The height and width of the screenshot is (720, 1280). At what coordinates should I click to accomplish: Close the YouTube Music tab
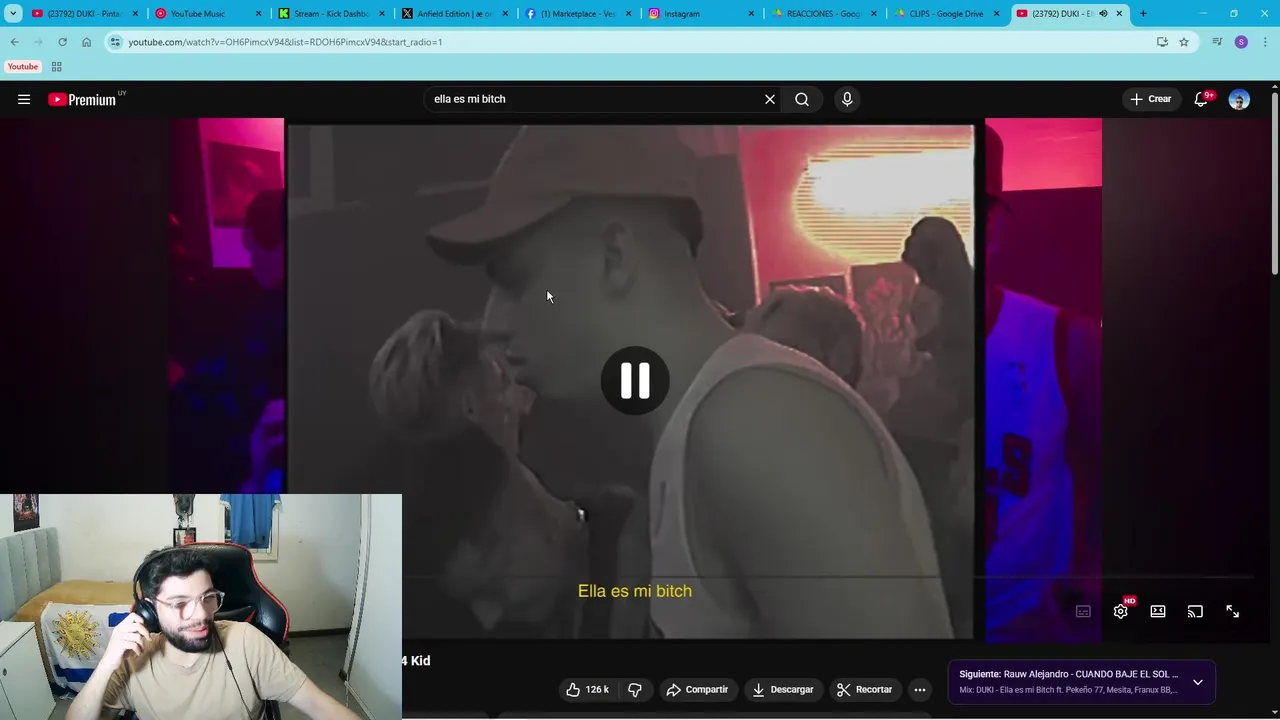tap(259, 14)
